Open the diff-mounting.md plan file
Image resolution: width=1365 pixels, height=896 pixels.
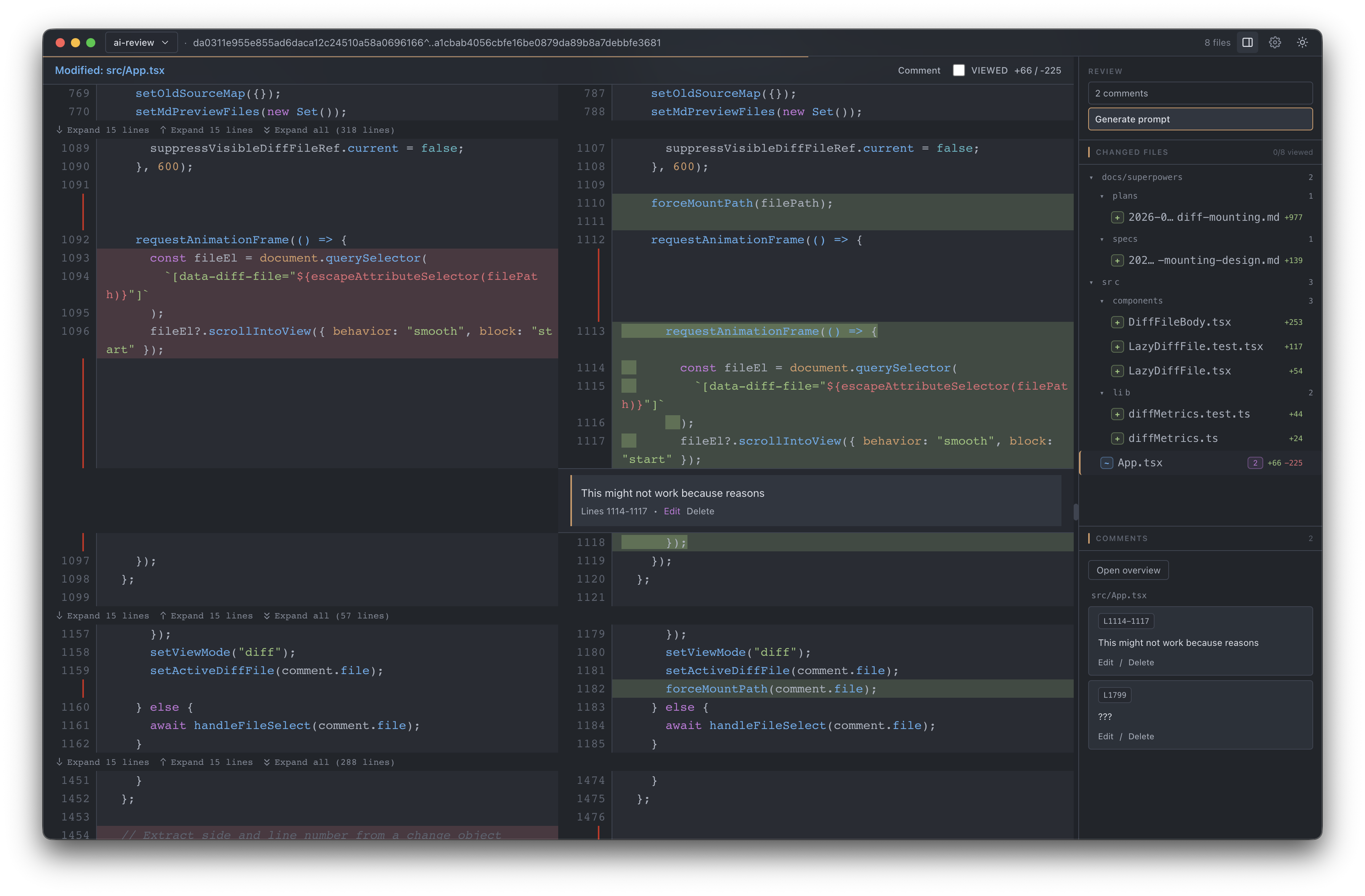click(x=1200, y=217)
